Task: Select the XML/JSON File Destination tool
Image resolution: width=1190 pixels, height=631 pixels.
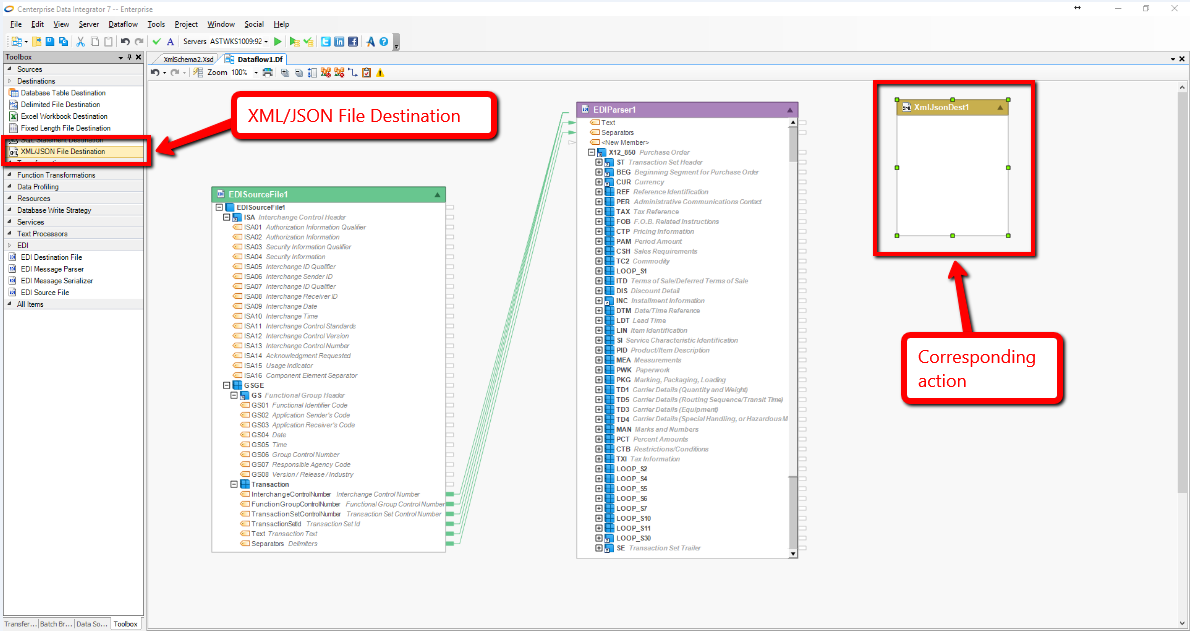Action: point(65,152)
